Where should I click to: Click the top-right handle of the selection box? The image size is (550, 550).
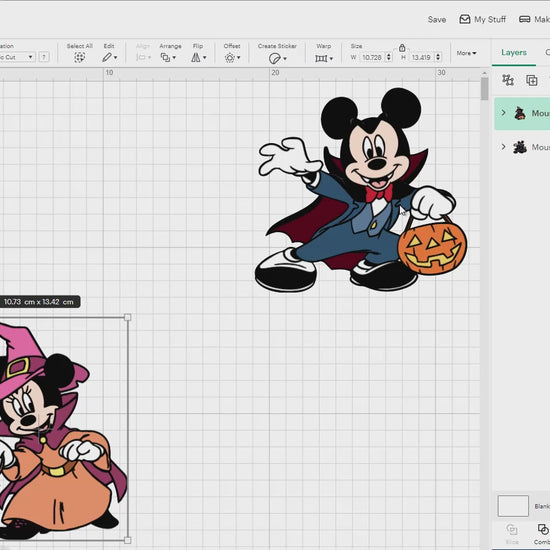pyautogui.click(x=128, y=317)
